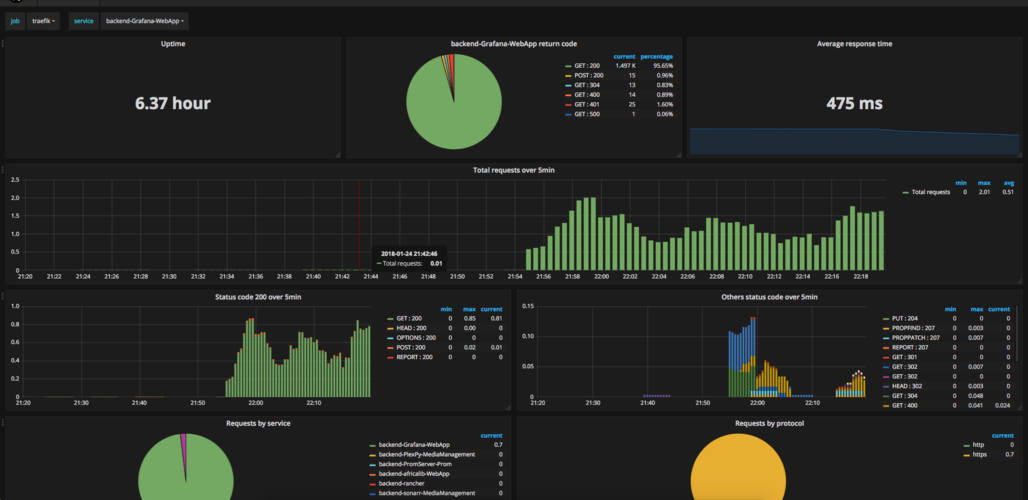Open the backend-Grafana-WebApp service dropdown
This screenshot has height=500, width=1028.
click(145, 21)
